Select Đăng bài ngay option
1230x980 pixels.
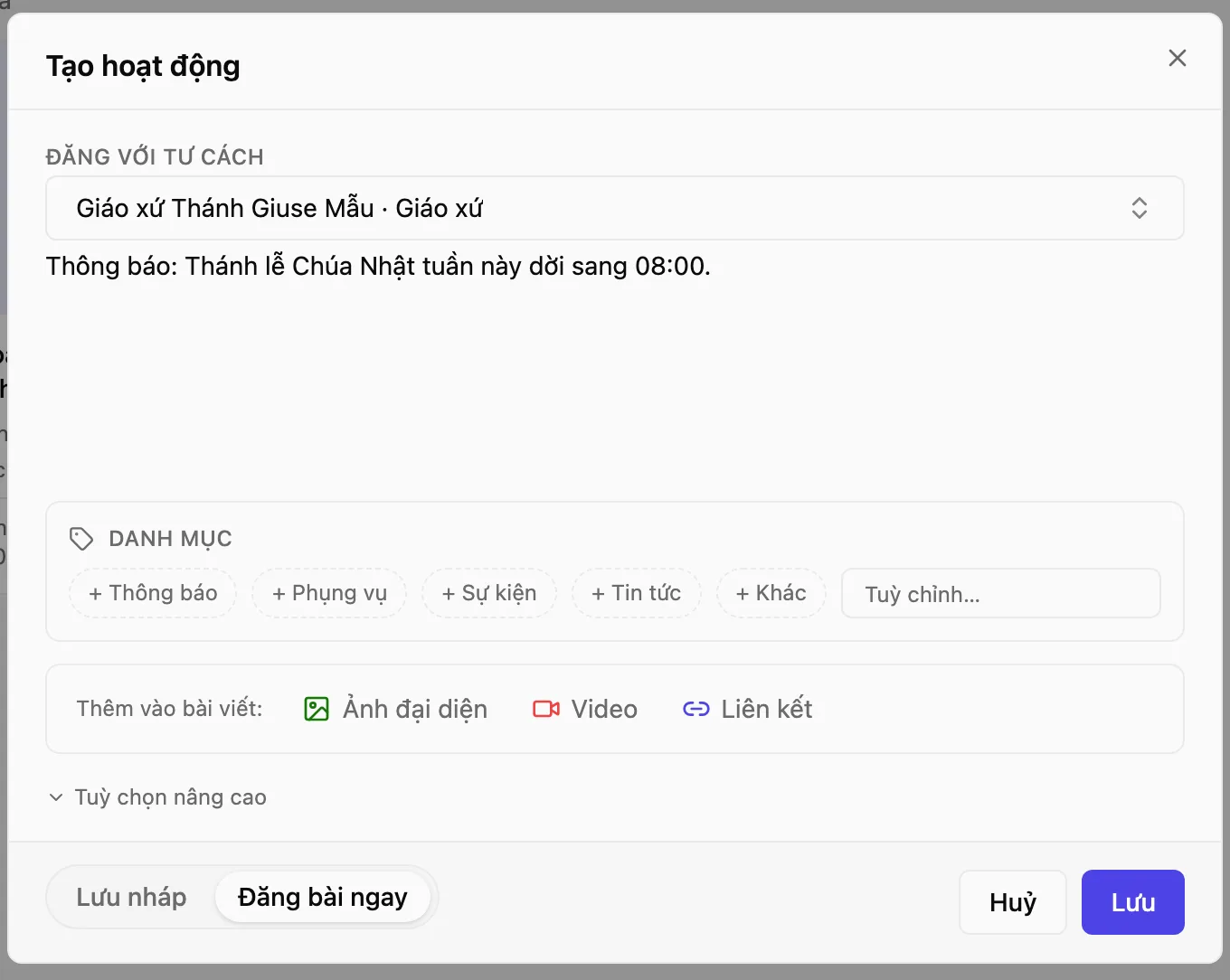point(323,897)
